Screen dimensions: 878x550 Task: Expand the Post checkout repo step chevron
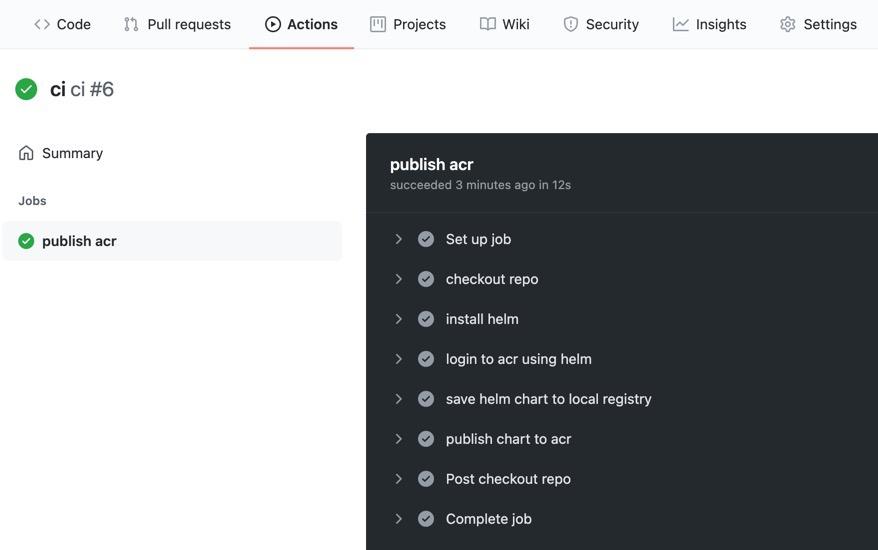pos(398,479)
